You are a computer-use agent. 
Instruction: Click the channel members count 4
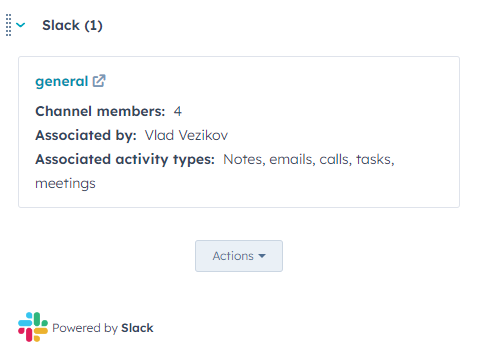click(x=178, y=111)
